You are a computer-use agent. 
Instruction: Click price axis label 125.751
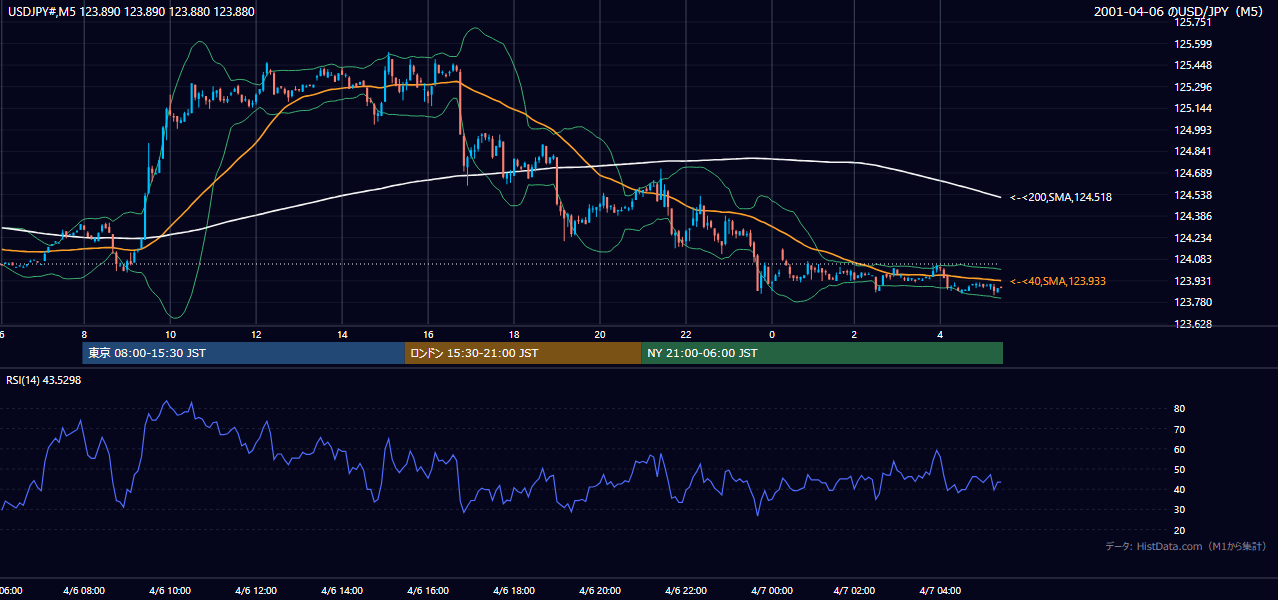click(1194, 22)
